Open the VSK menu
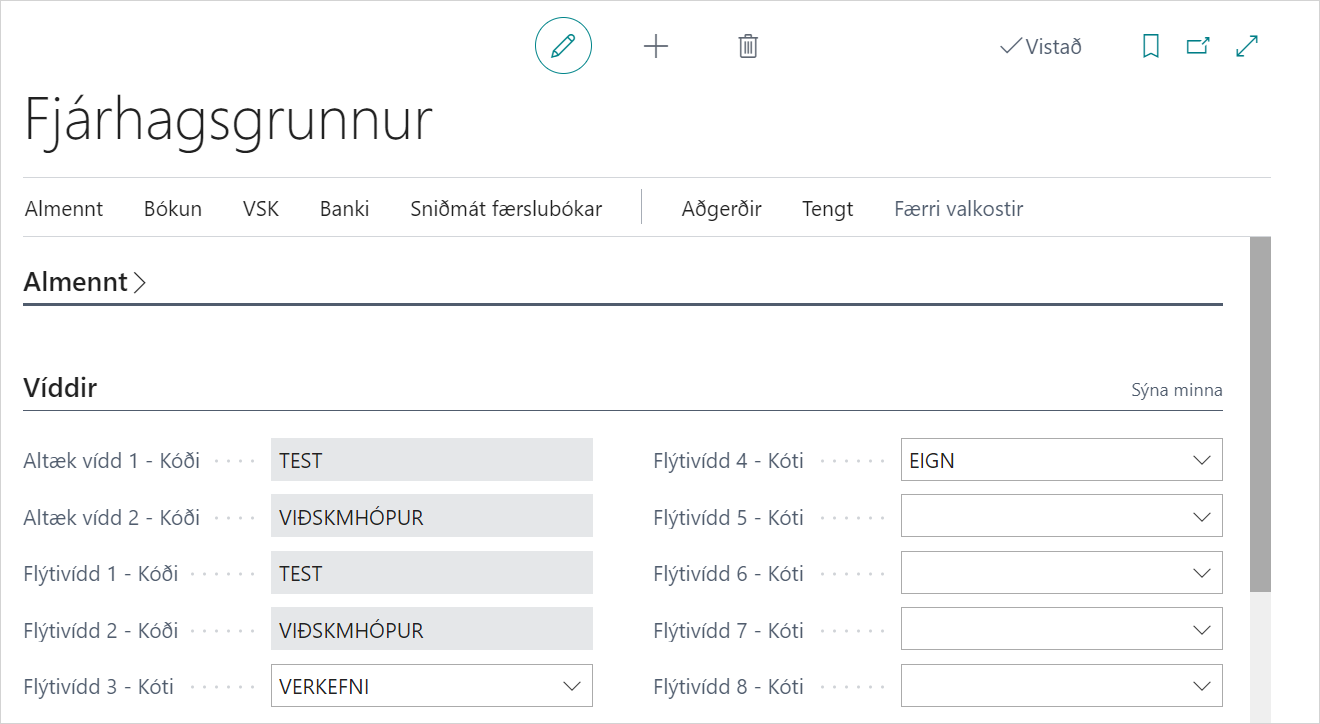 coord(261,209)
